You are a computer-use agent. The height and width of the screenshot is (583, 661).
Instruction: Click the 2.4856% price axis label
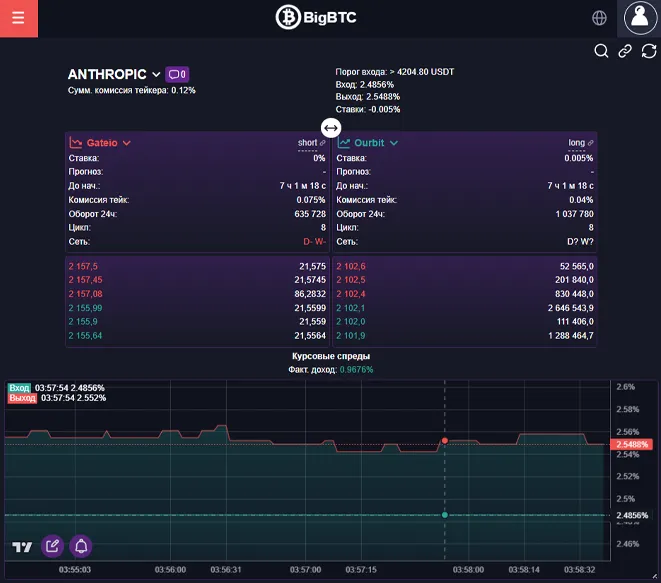coord(631,515)
